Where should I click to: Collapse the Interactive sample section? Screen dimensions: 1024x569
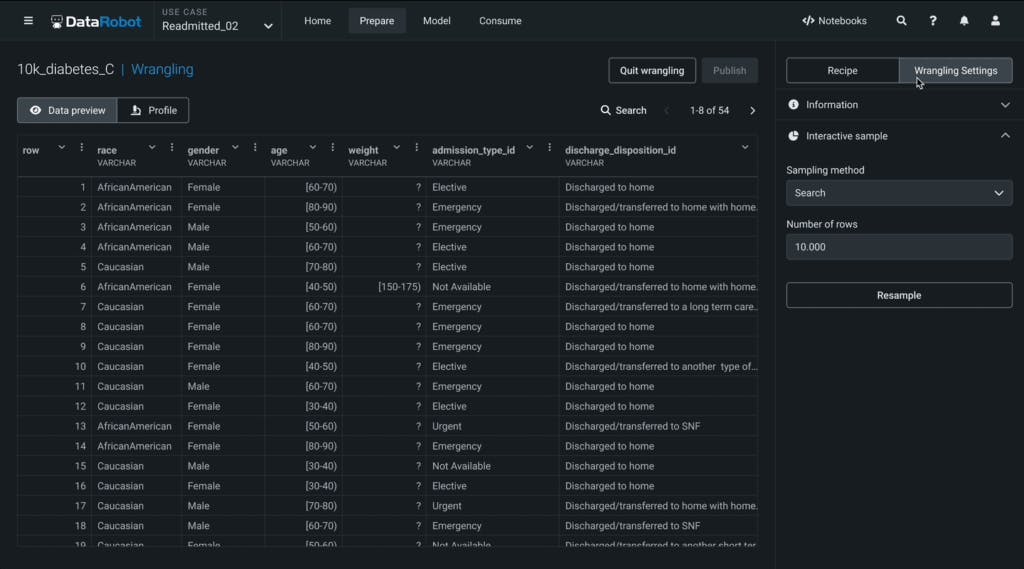(x=1005, y=136)
